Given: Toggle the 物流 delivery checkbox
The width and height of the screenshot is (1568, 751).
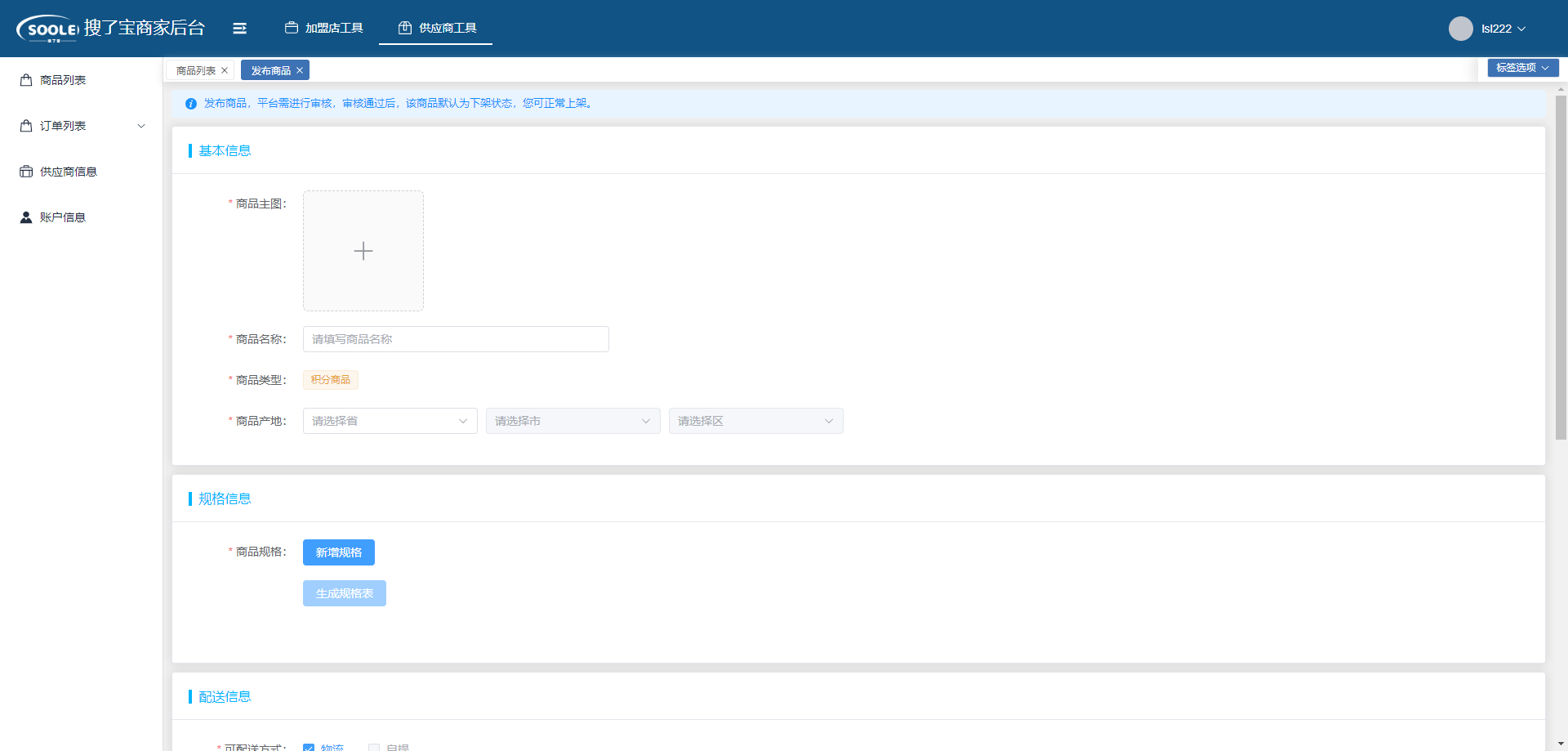Looking at the screenshot, I should click(309, 748).
